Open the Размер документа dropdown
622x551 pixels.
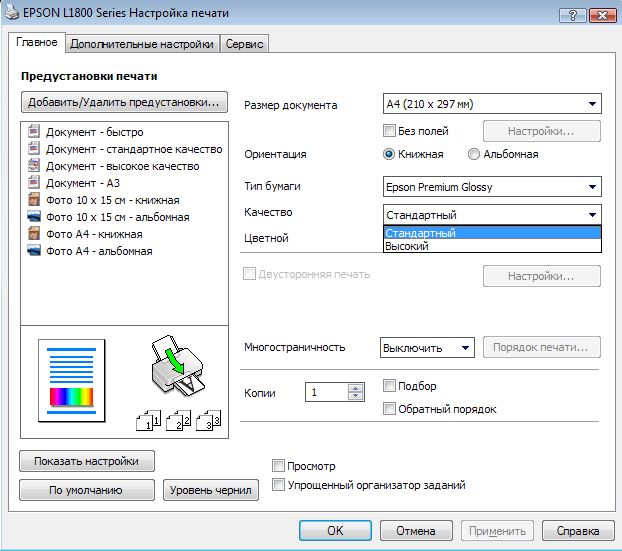coord(492,104)
